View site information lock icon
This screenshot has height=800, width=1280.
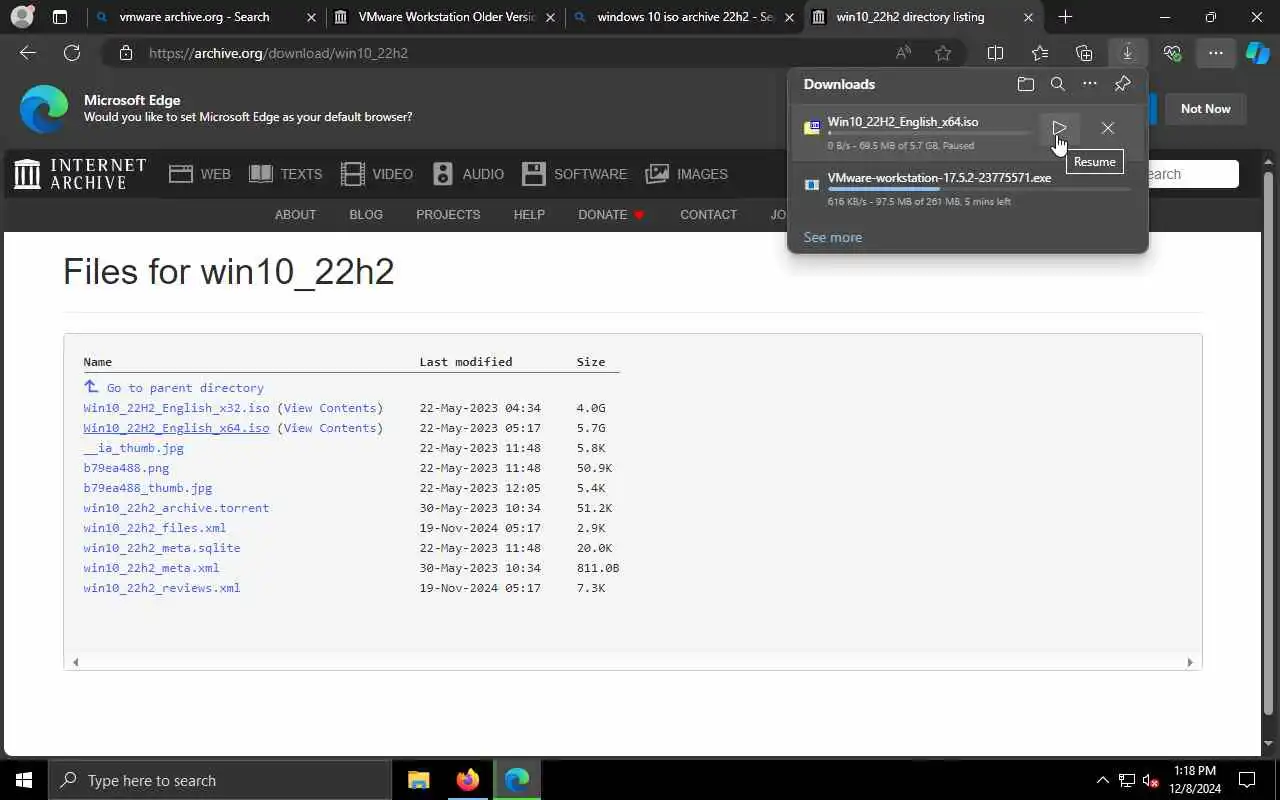coord(125,53)
